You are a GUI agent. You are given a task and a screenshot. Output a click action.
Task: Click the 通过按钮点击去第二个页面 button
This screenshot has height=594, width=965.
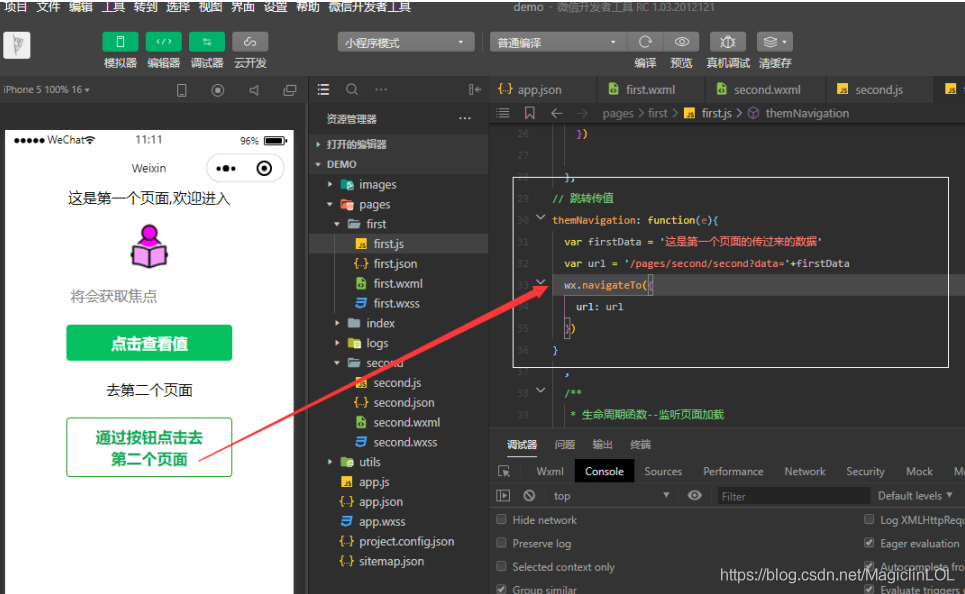coord(149,448)
